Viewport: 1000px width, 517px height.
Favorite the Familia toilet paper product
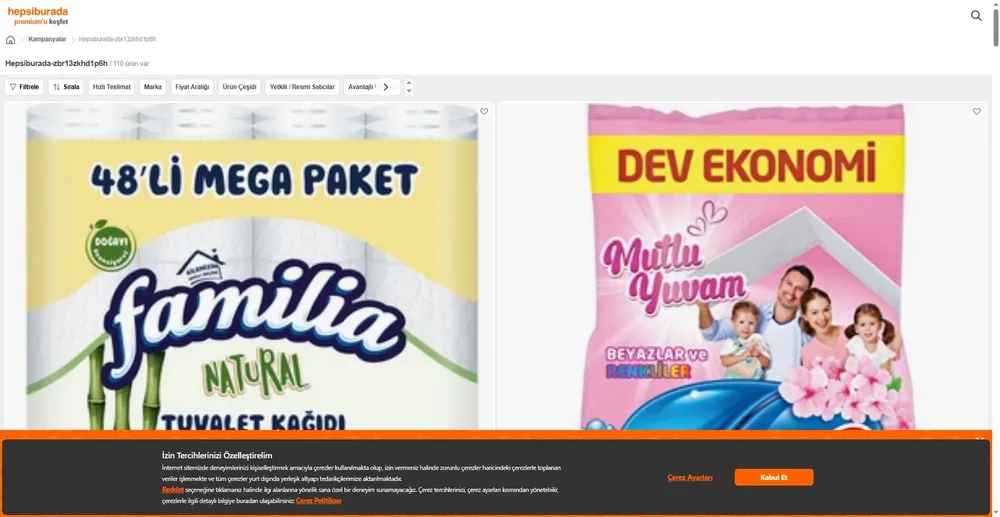[484, 112]
